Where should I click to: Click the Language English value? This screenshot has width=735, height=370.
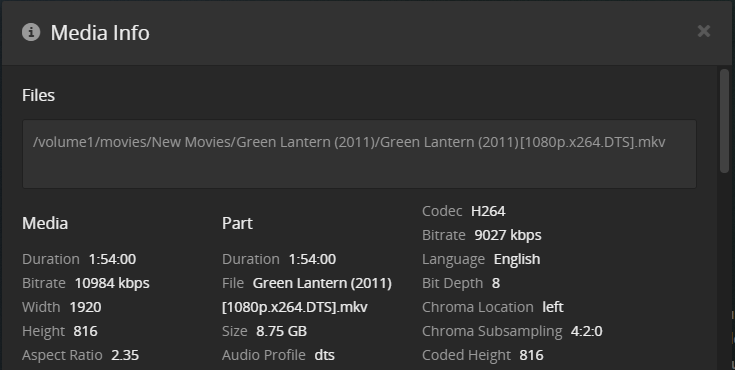tap(517, 259)
